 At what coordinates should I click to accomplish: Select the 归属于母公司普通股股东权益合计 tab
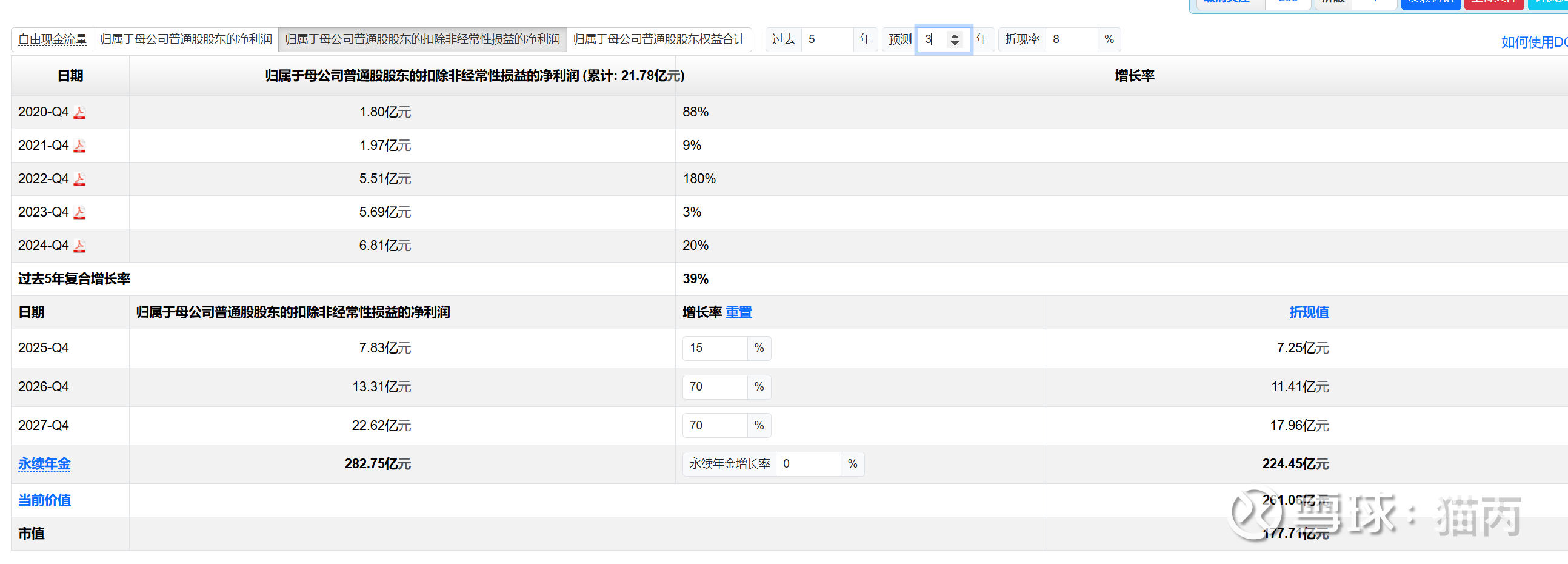point(659,39)
